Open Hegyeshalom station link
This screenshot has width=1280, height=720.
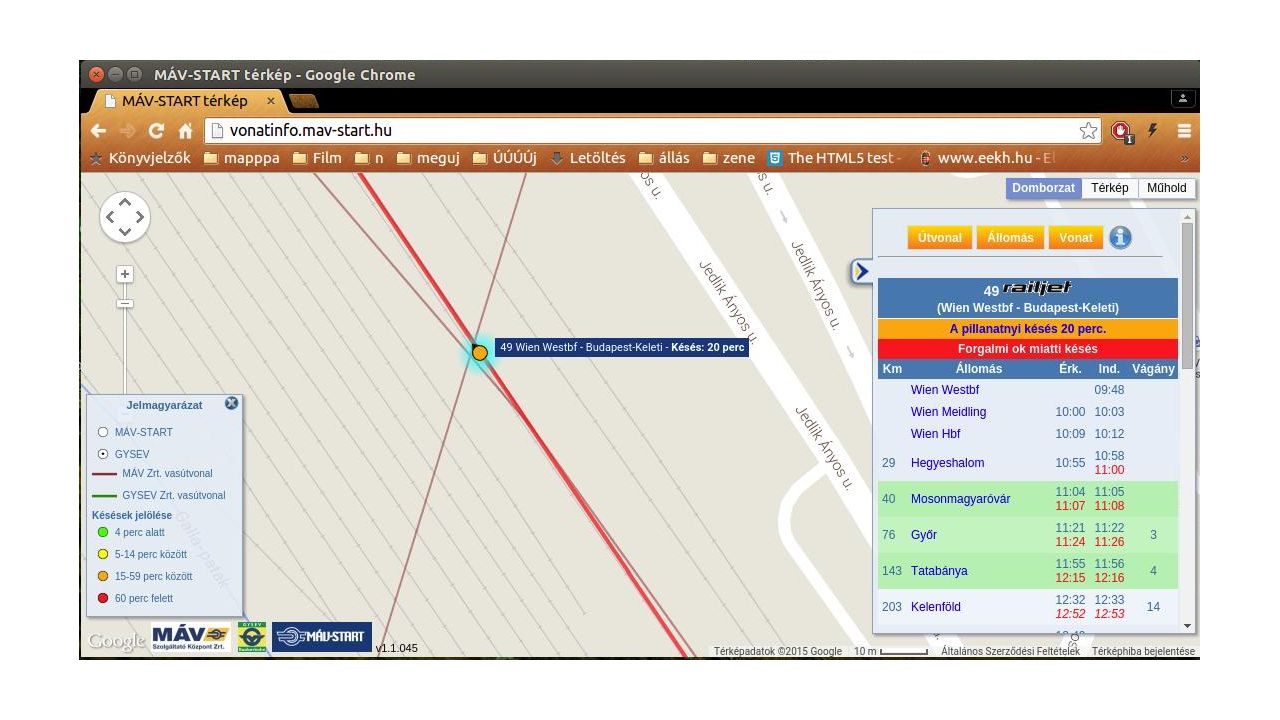(x=947, y=463)
